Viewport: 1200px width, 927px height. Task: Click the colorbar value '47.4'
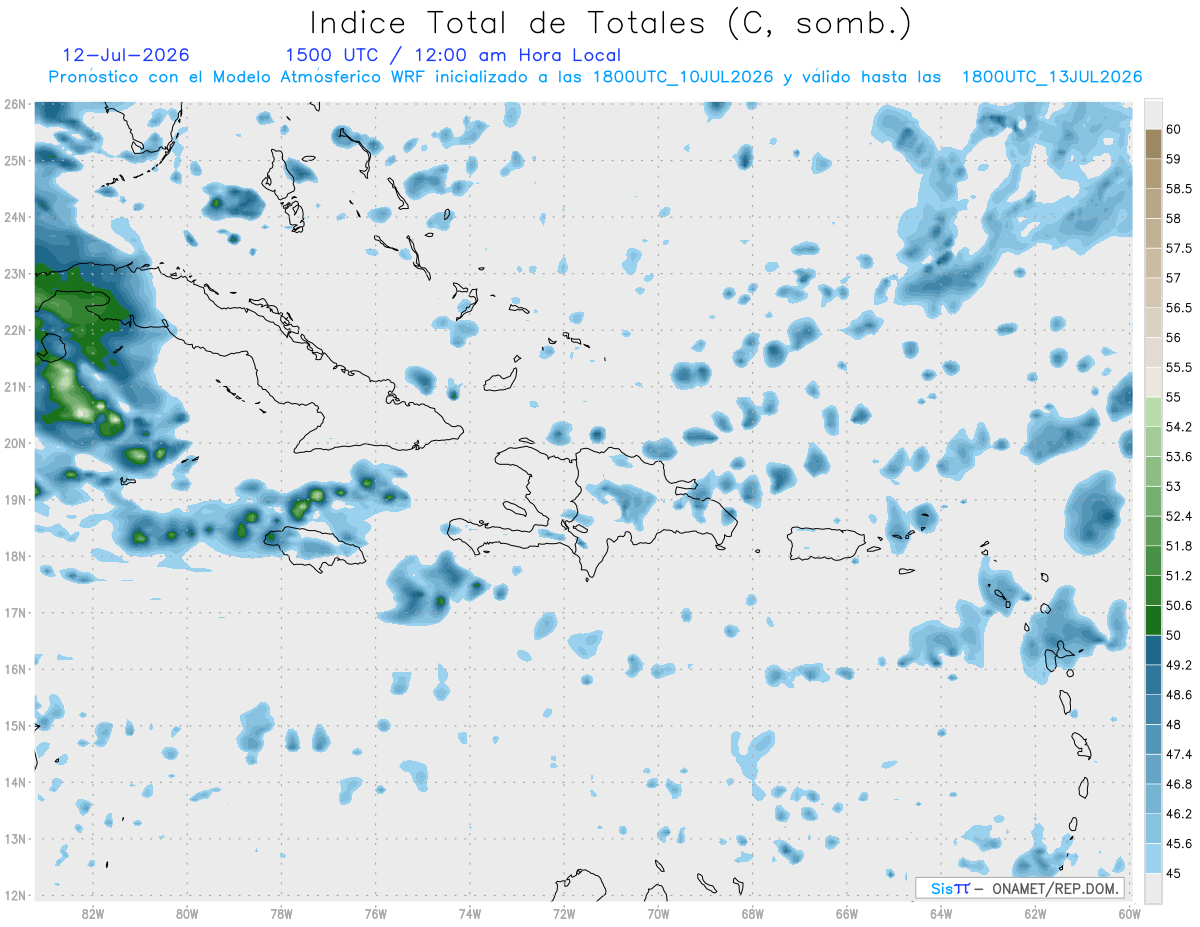tap(1179, 755)
